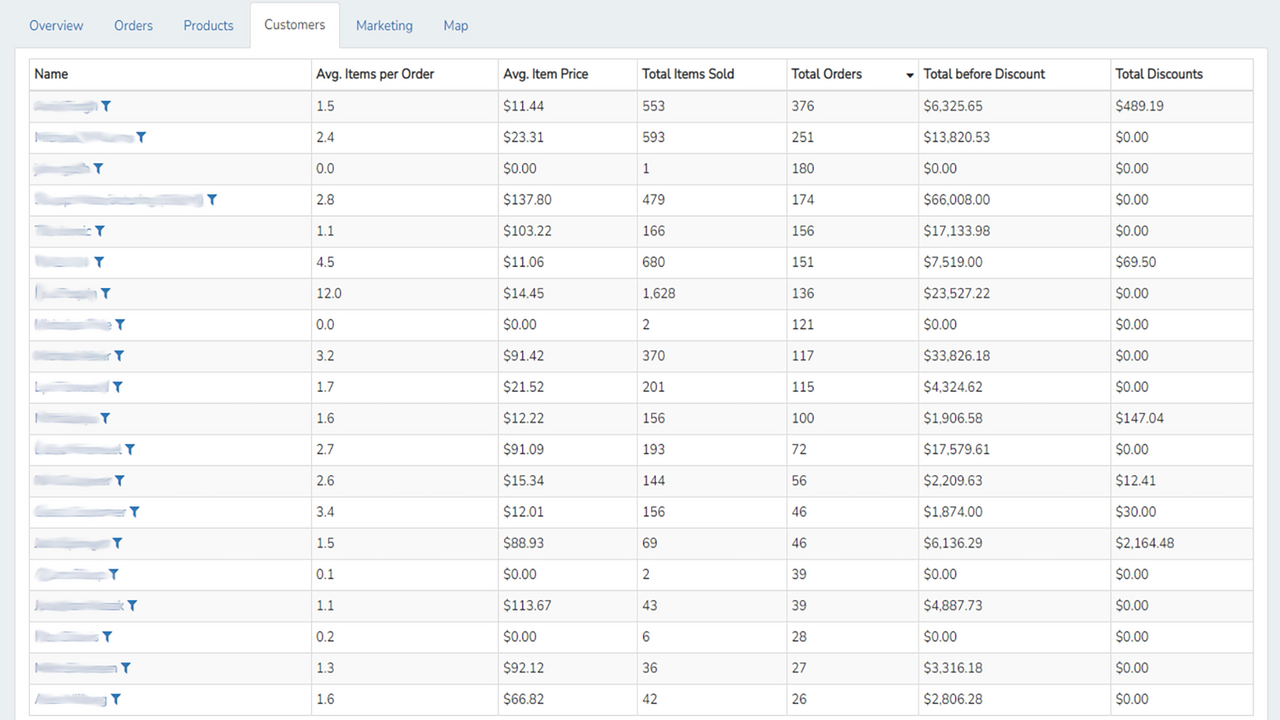Sort by Avg. Item Price header
Screen dimensions: 1280x720
pyautogui.click(x=567, y=74)
